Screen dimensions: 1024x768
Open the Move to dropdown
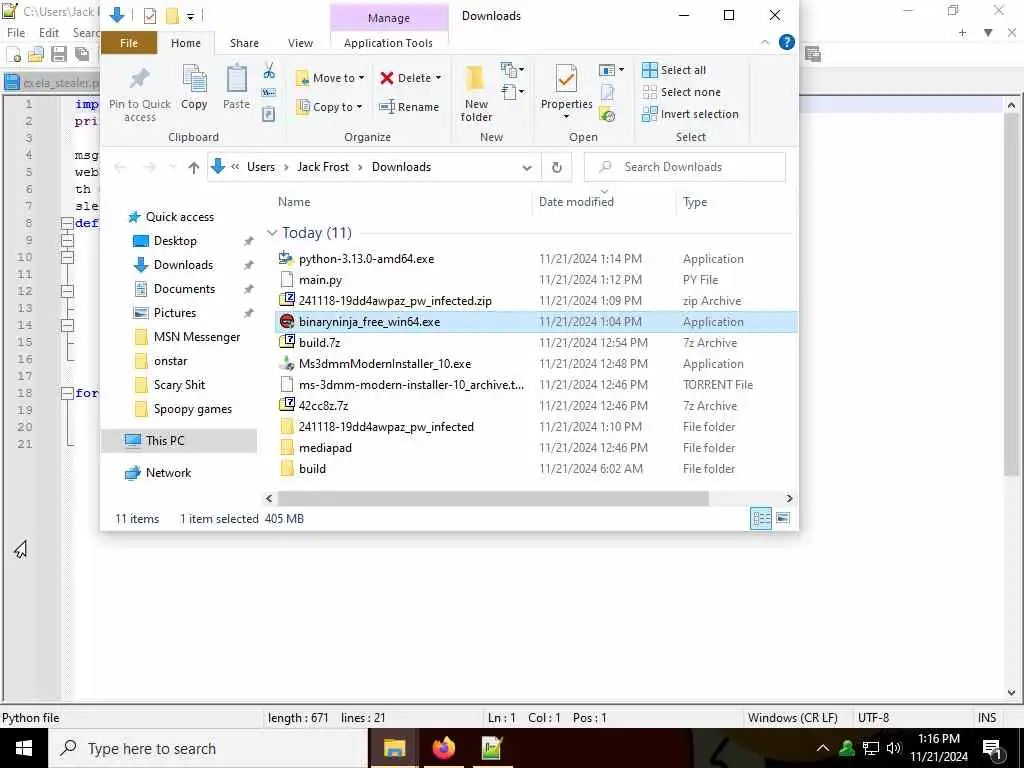point(330,78)
